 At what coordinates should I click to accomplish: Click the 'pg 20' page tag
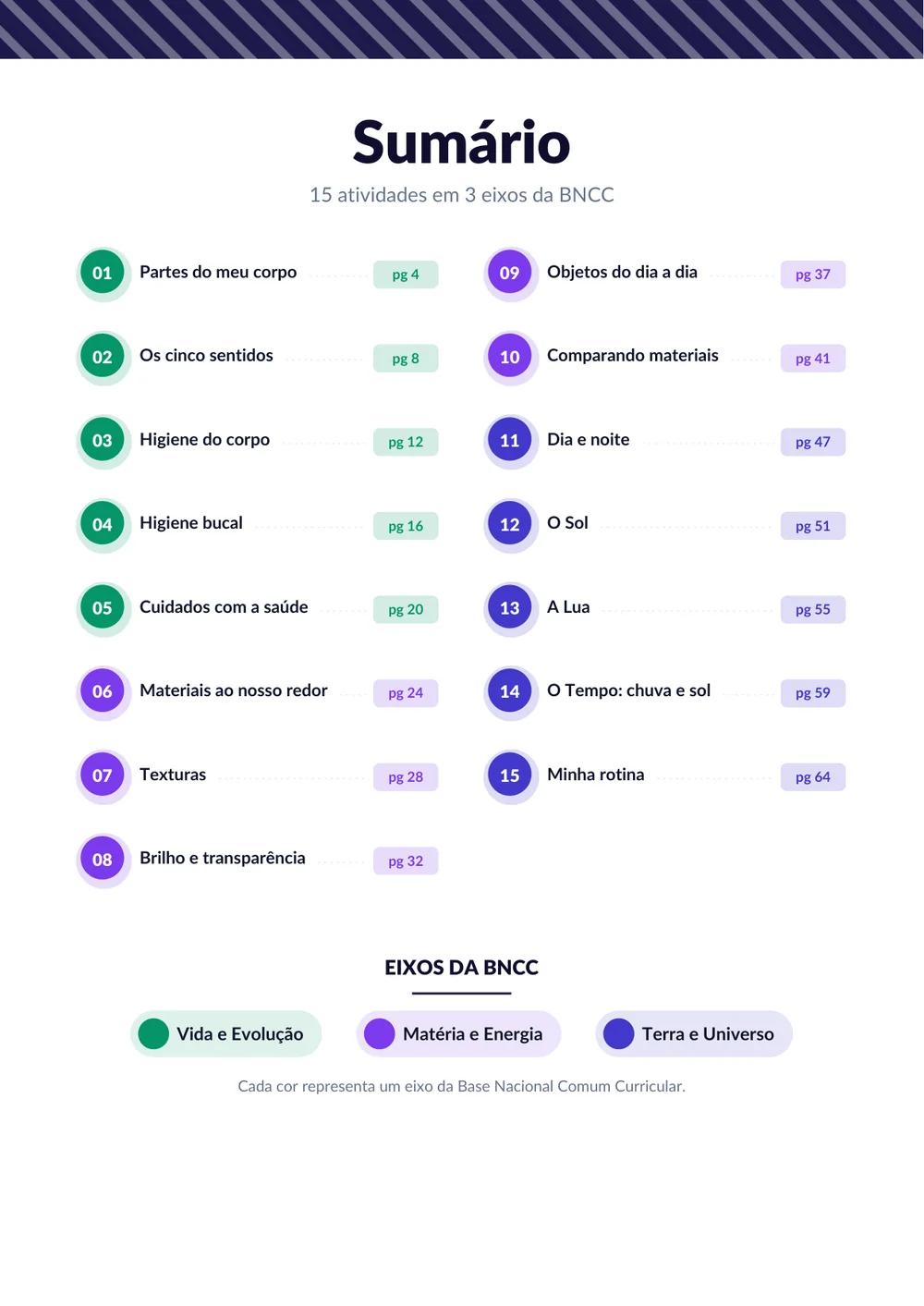point(406,609)
